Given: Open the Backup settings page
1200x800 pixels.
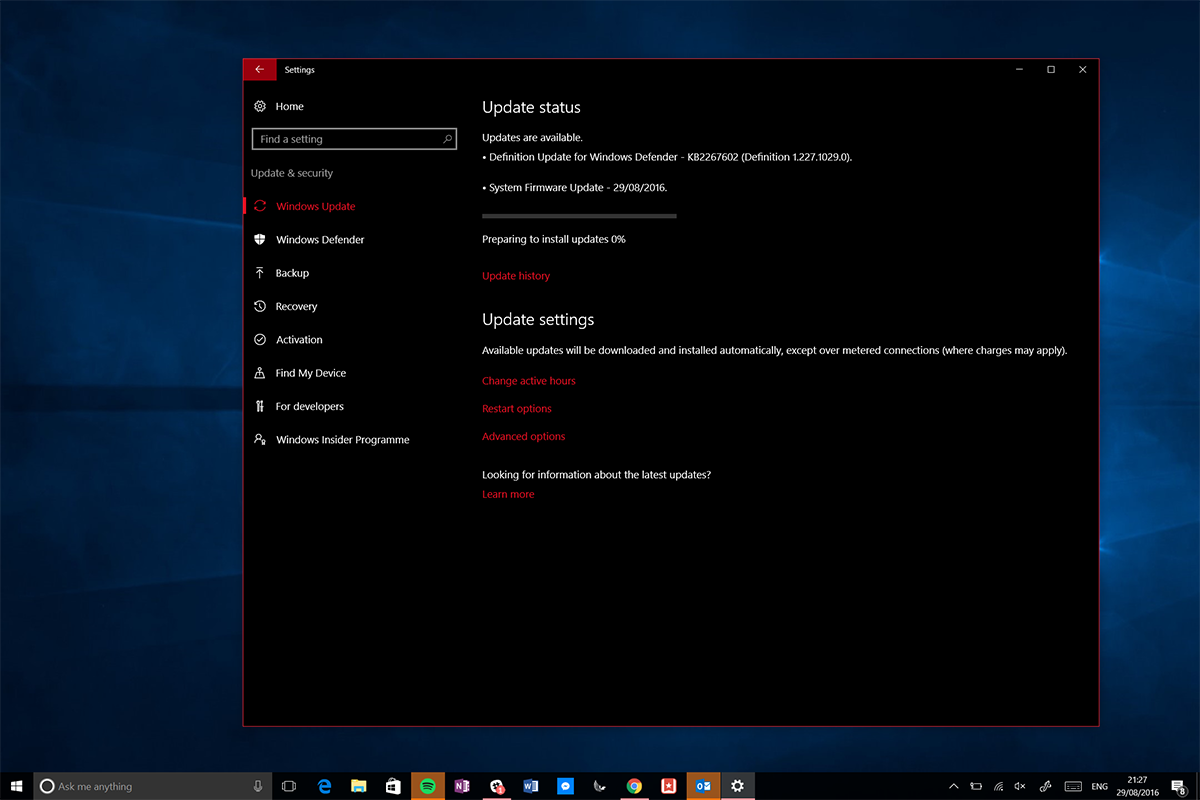Looking at the screenshot, I should coord(292,273).
